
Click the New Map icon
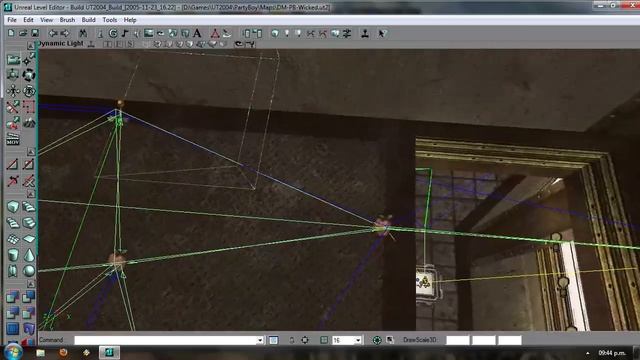(x=11, y=33)
